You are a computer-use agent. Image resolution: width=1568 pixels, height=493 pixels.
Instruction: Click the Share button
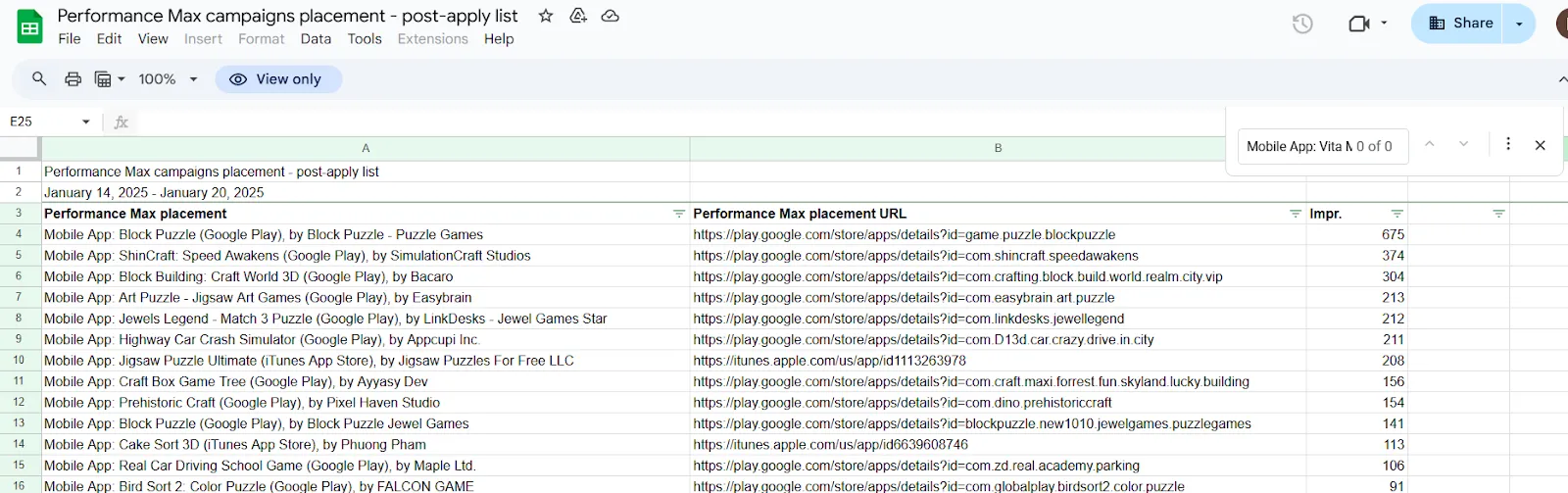(x=1459, y=24)
